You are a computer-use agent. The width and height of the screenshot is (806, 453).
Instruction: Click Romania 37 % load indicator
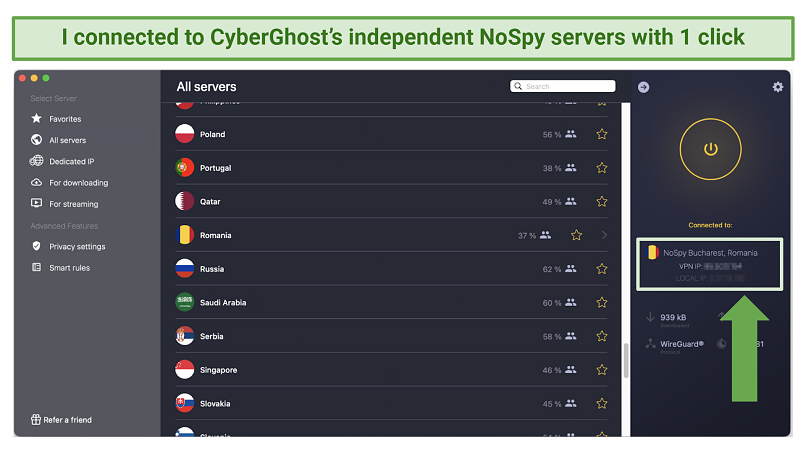tap(534, 235)
